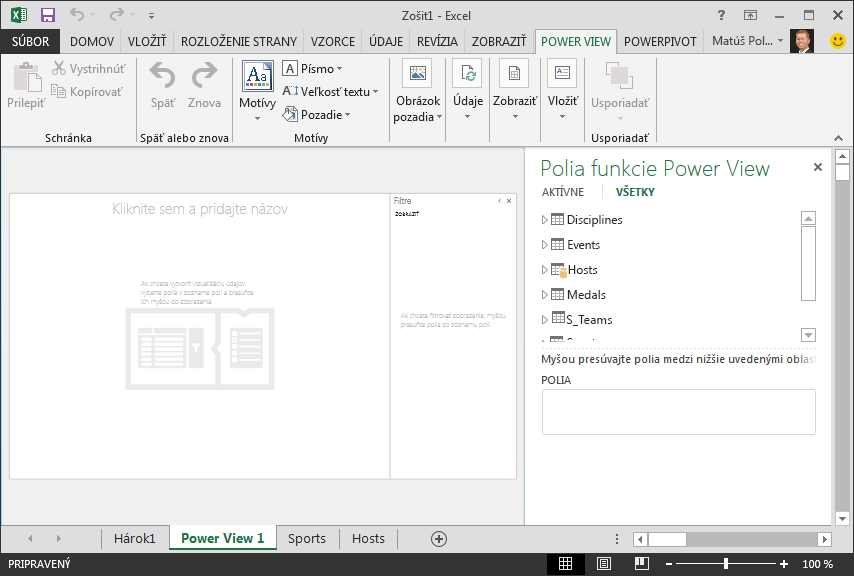Switch to the REVÍZIA tab

pos(437,41)
